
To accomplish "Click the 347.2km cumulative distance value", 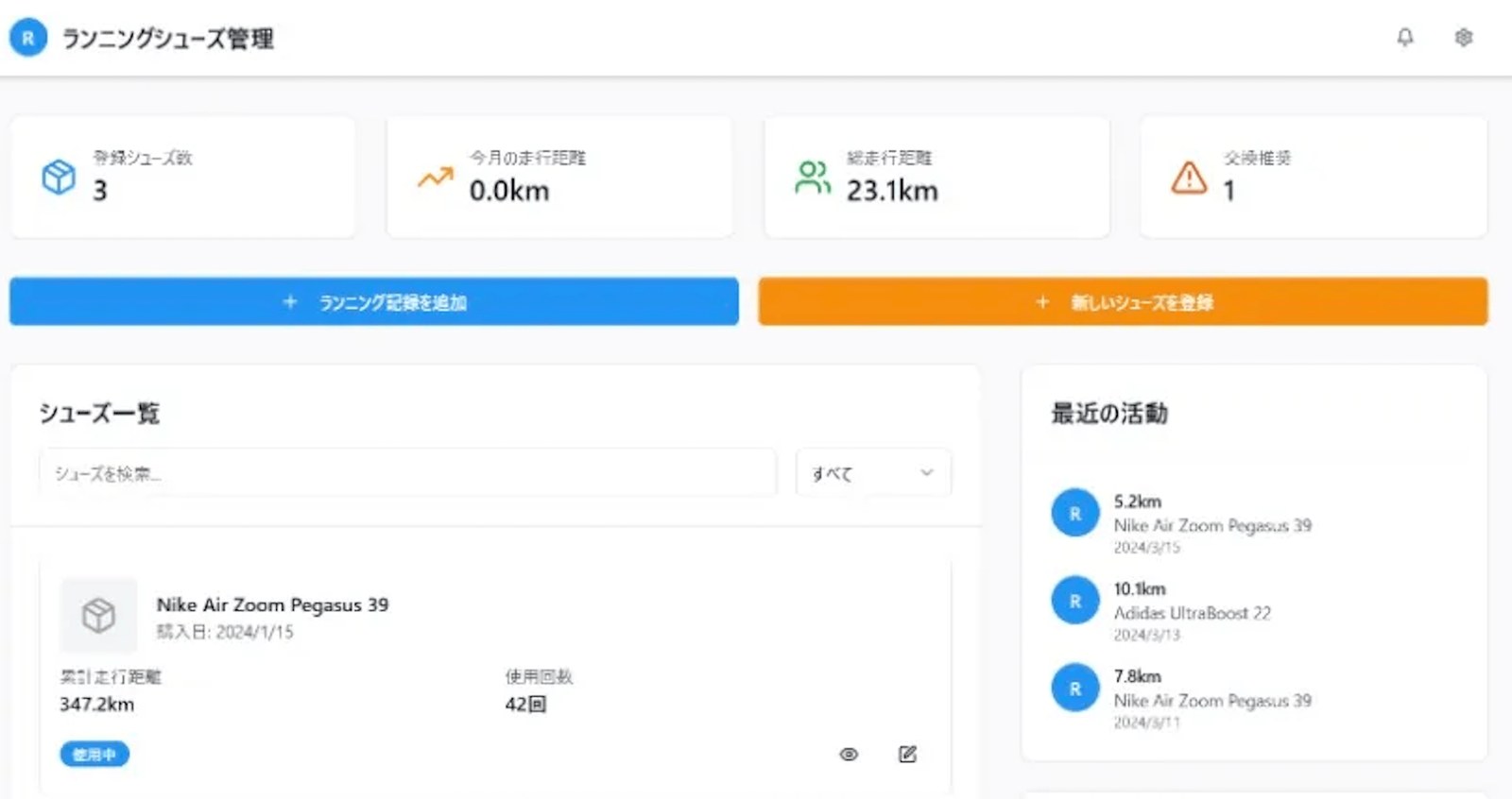I will (96, 704).
